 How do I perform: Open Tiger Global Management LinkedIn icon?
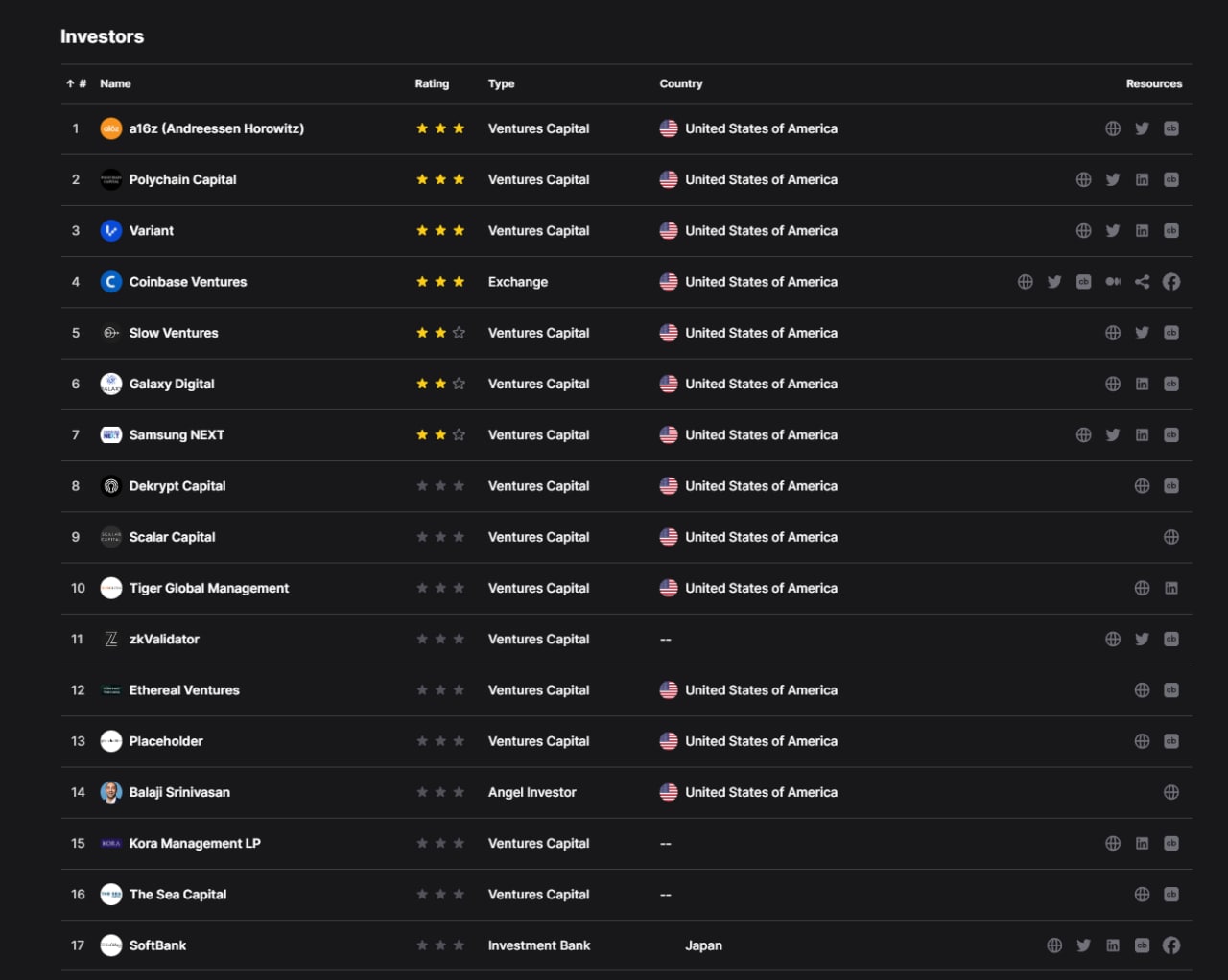pos(1171,588)
